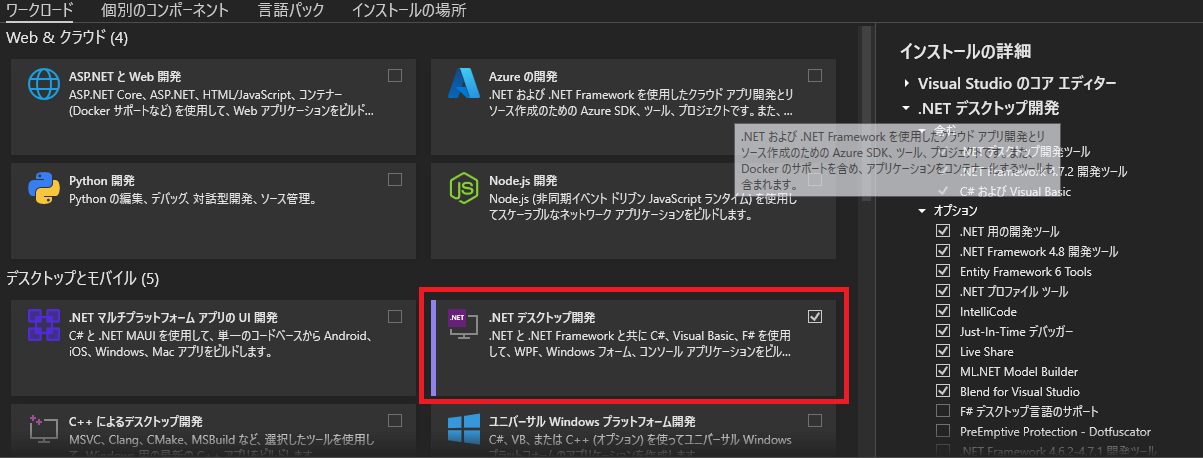Click the インストールの詳細 heading

(x=965, y=51)
